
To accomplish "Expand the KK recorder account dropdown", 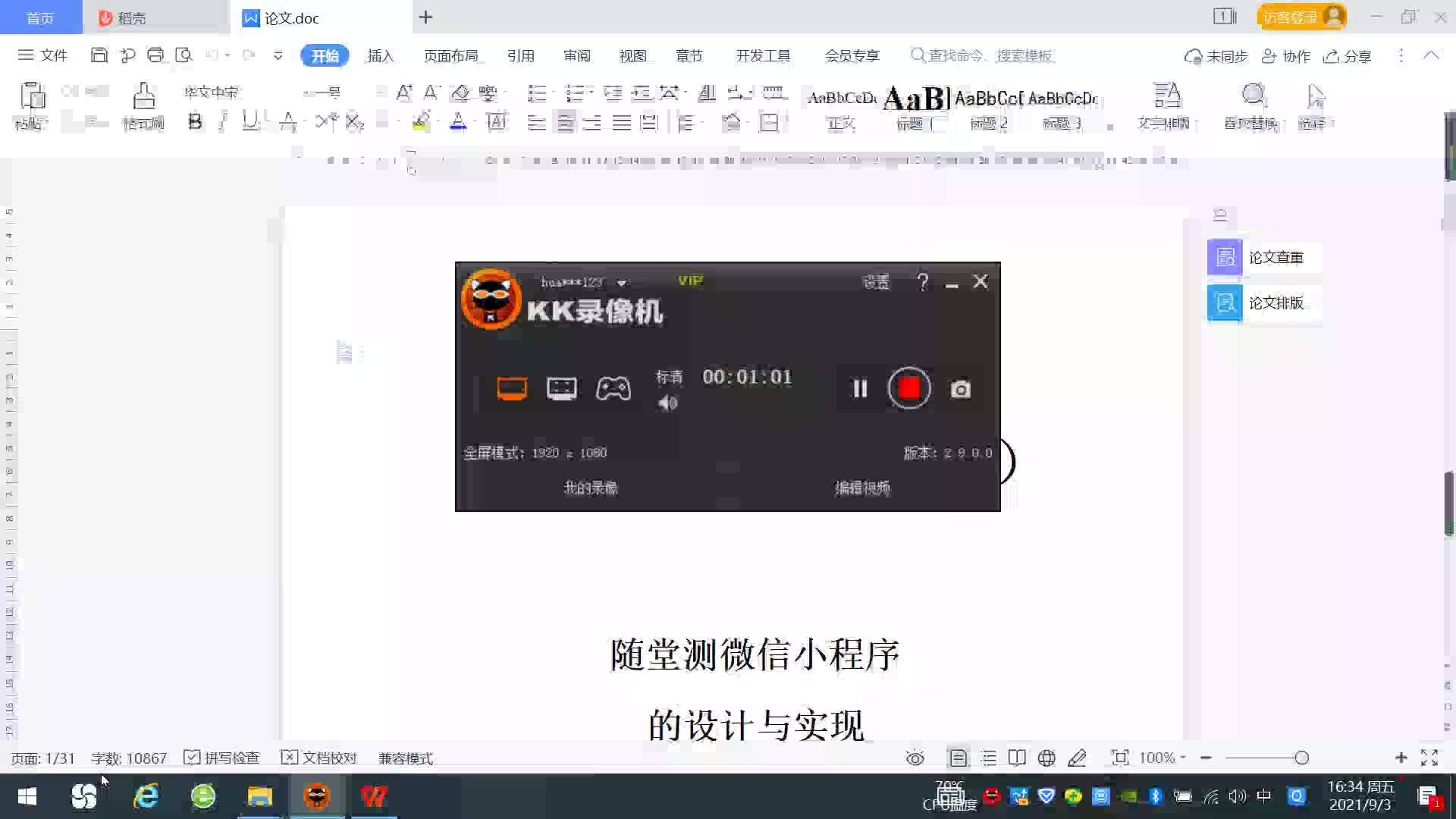I will click(x=622, y=283).
